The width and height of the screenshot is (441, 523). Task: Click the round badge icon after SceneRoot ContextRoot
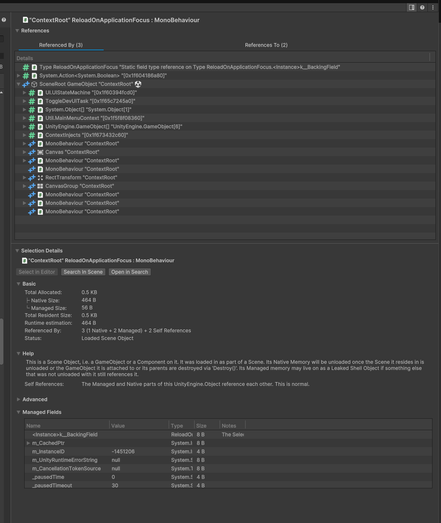click(x=138, y=84)
